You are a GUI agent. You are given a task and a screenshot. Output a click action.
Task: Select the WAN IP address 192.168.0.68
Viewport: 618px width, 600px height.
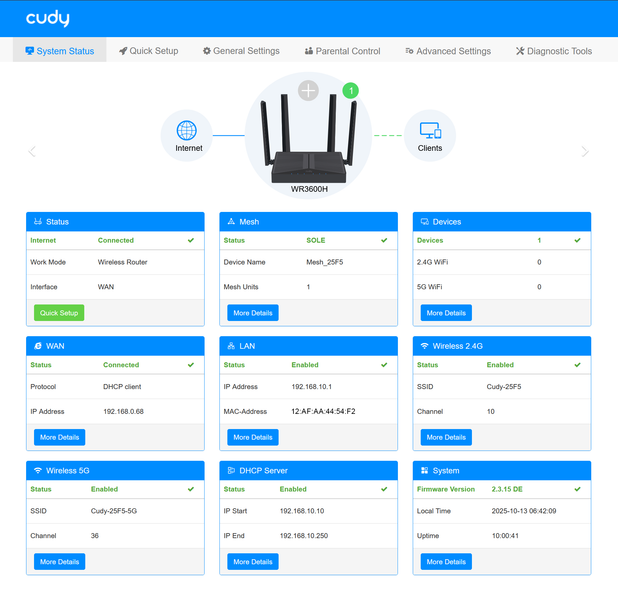(x=123, y=411)
